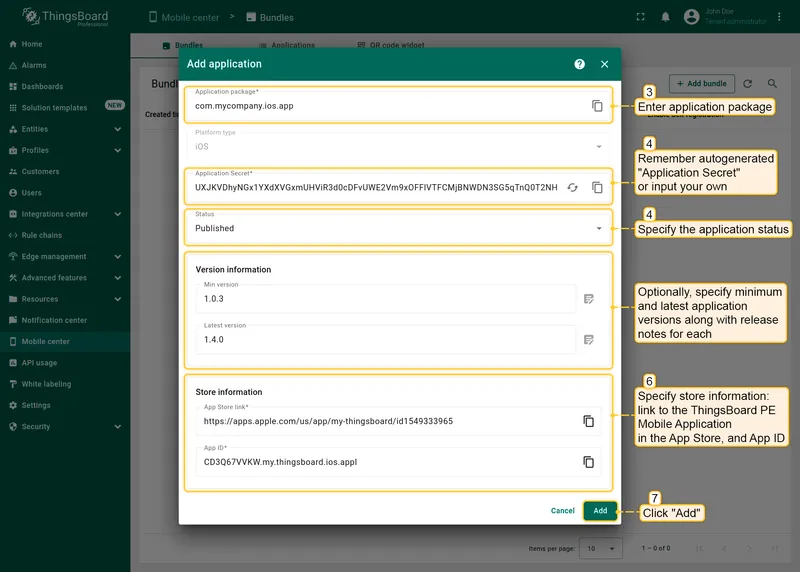Go to Home in sidebar
800x572 pixels.
point(65,44)
